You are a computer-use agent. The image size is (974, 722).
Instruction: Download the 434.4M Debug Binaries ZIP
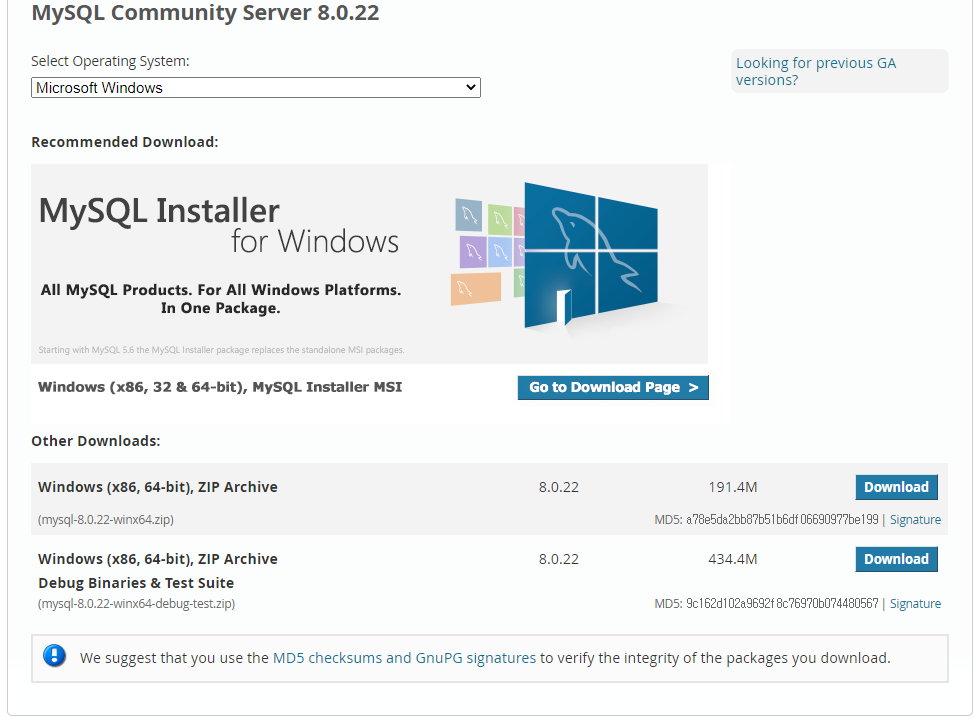tap(896, 559)
